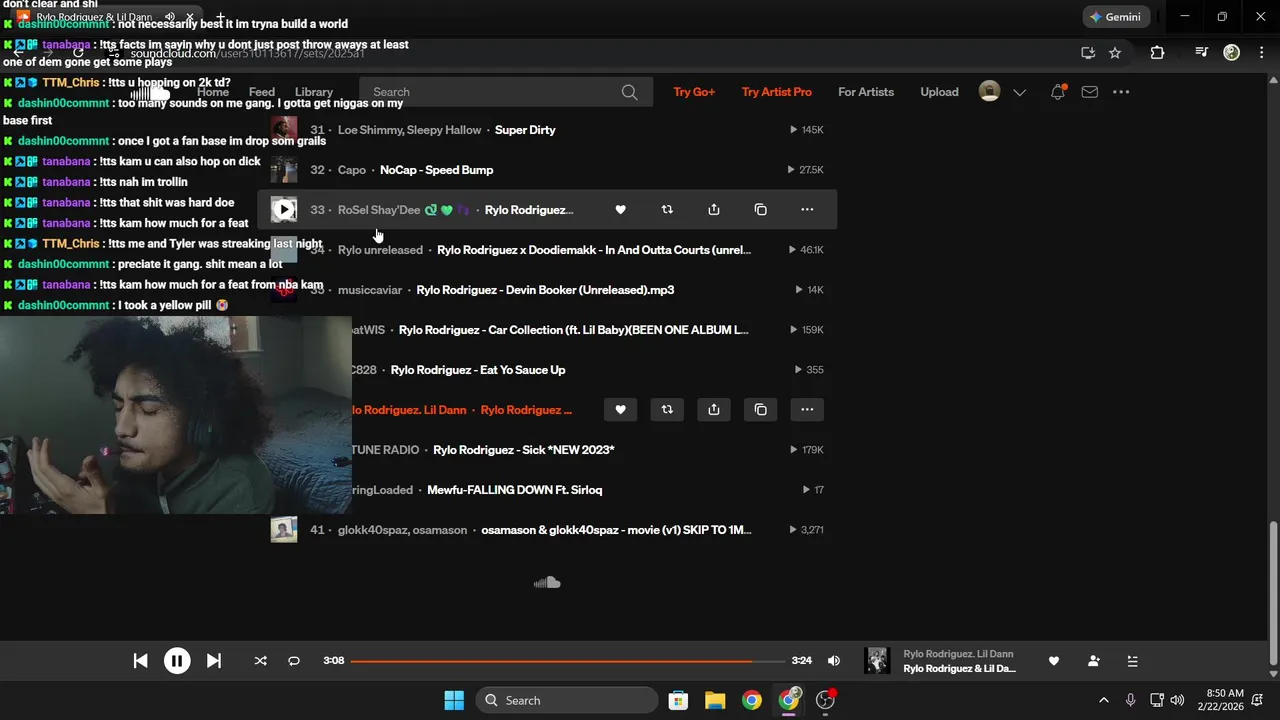Go to Home tab in SoundCloud

point(213,92)
